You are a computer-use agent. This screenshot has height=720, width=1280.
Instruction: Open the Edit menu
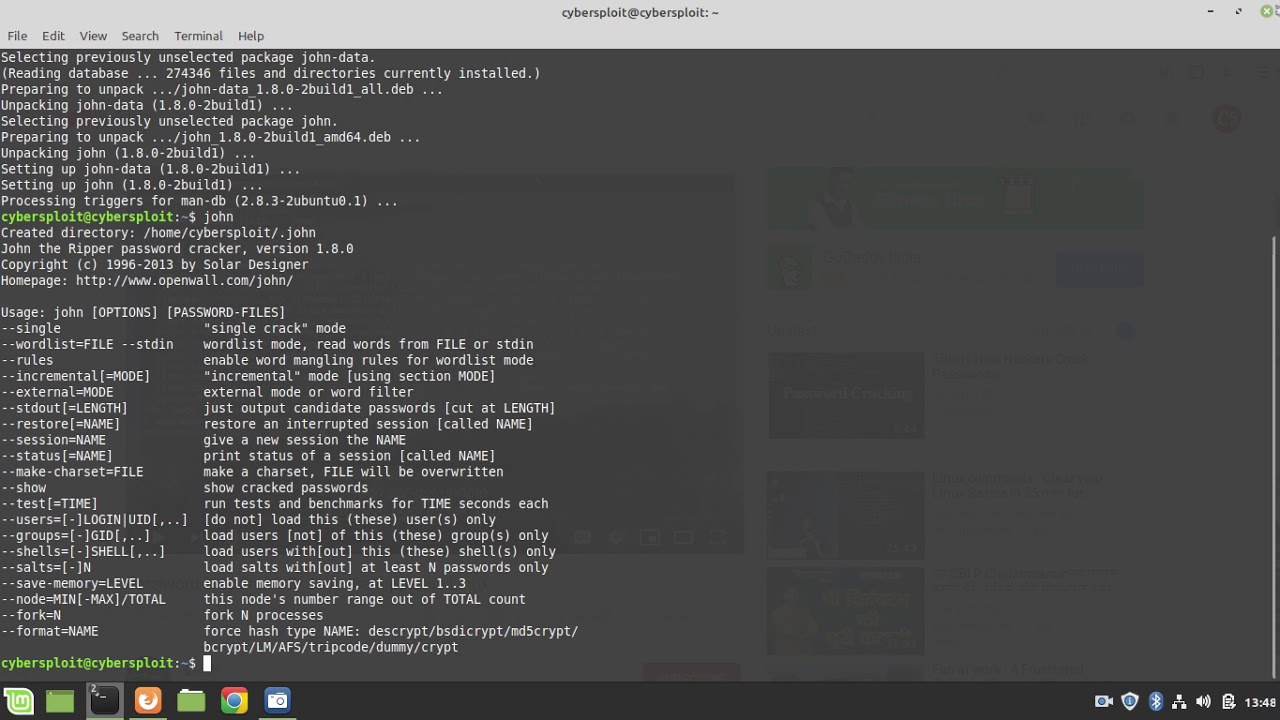click(53, 36)
